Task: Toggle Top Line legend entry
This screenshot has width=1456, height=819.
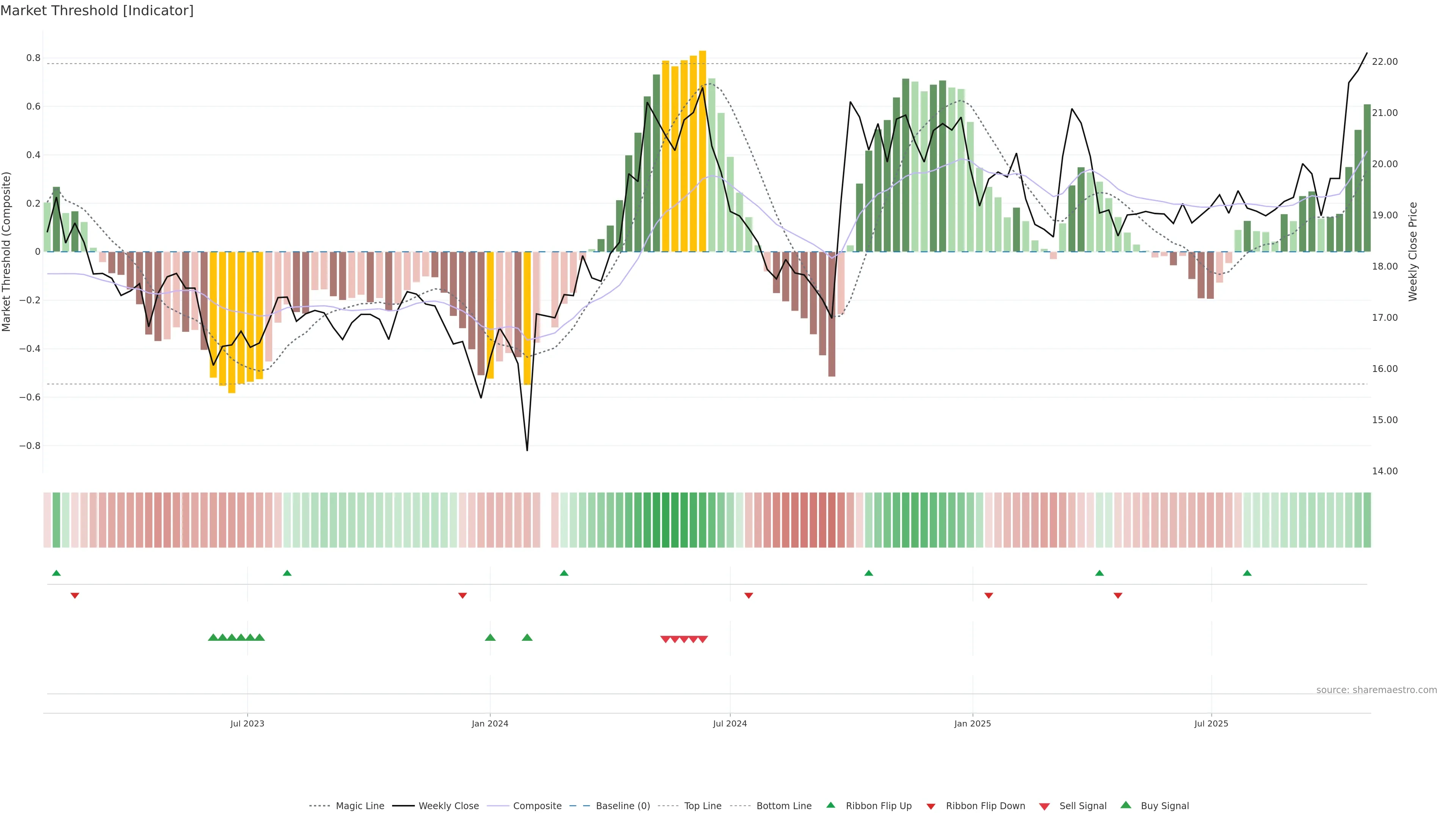Action: tap(703, 806)
